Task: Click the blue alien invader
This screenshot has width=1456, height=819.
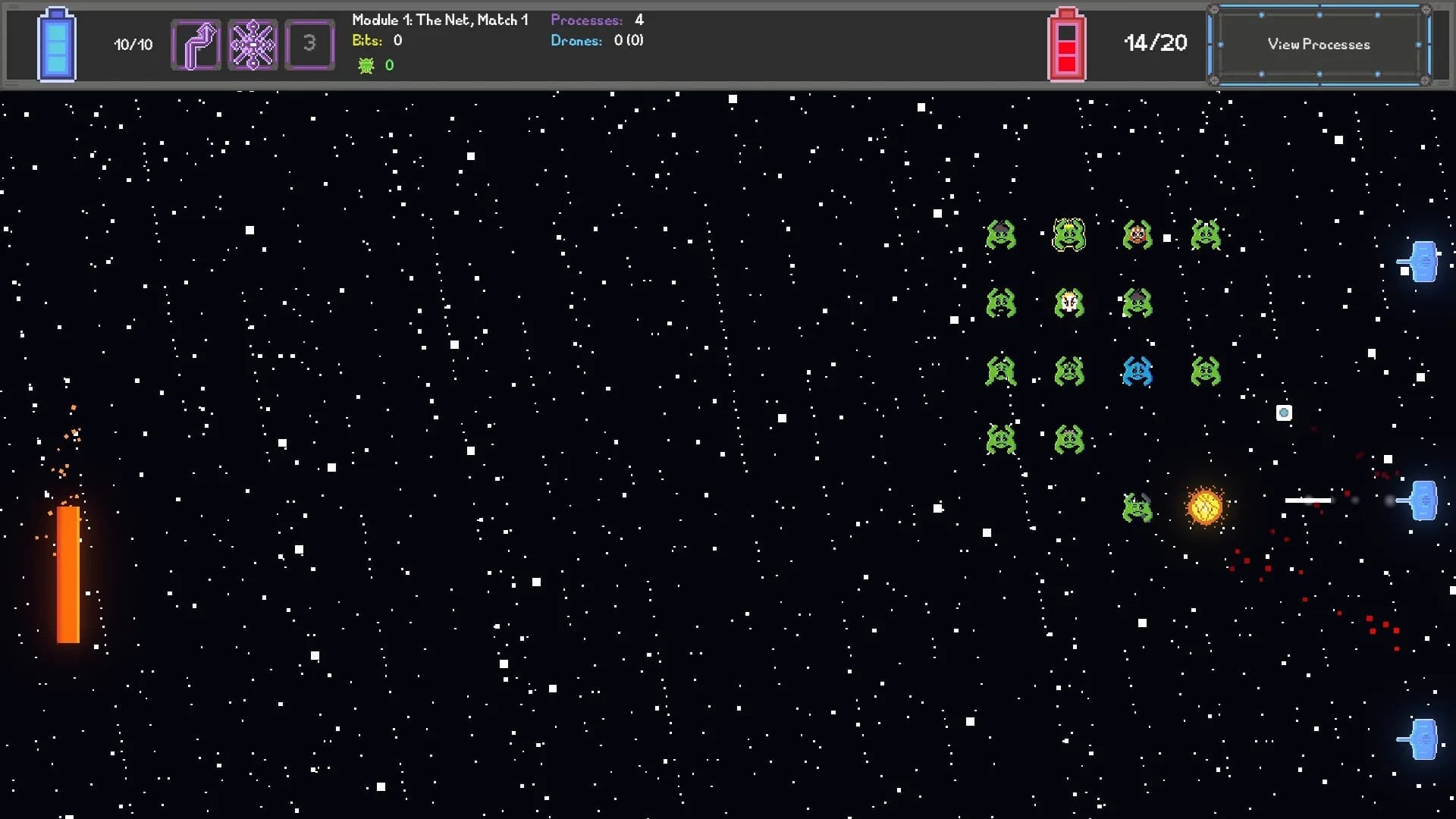Action: [x=1137, y=372]
